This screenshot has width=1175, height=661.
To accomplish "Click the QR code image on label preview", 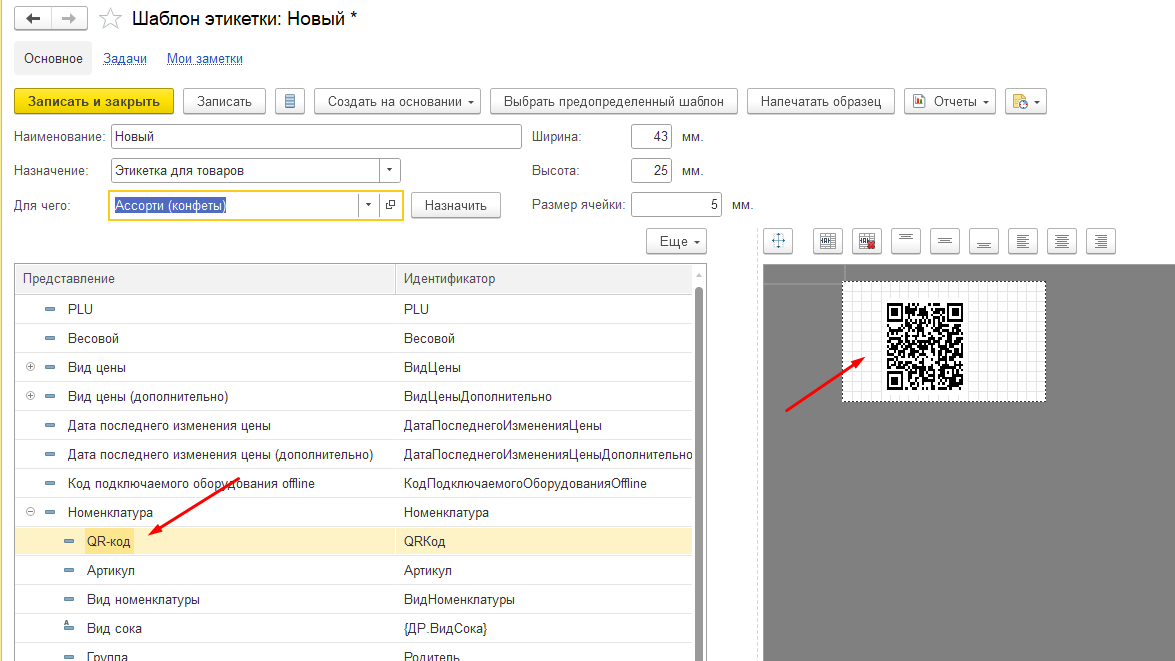I will [925, 346].
